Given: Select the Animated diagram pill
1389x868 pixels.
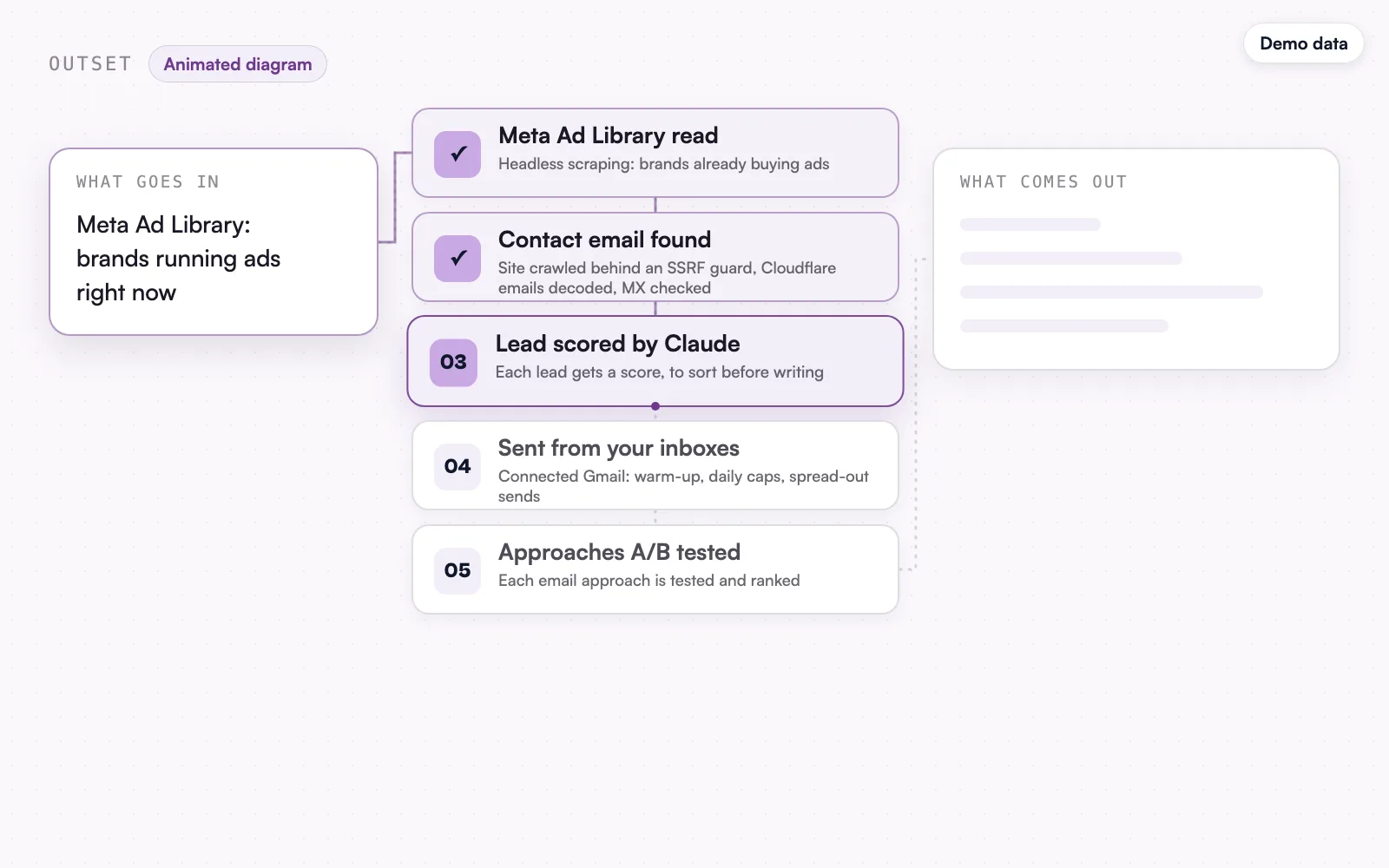Looking at the screenshot, I should click(x=238, y=64).
